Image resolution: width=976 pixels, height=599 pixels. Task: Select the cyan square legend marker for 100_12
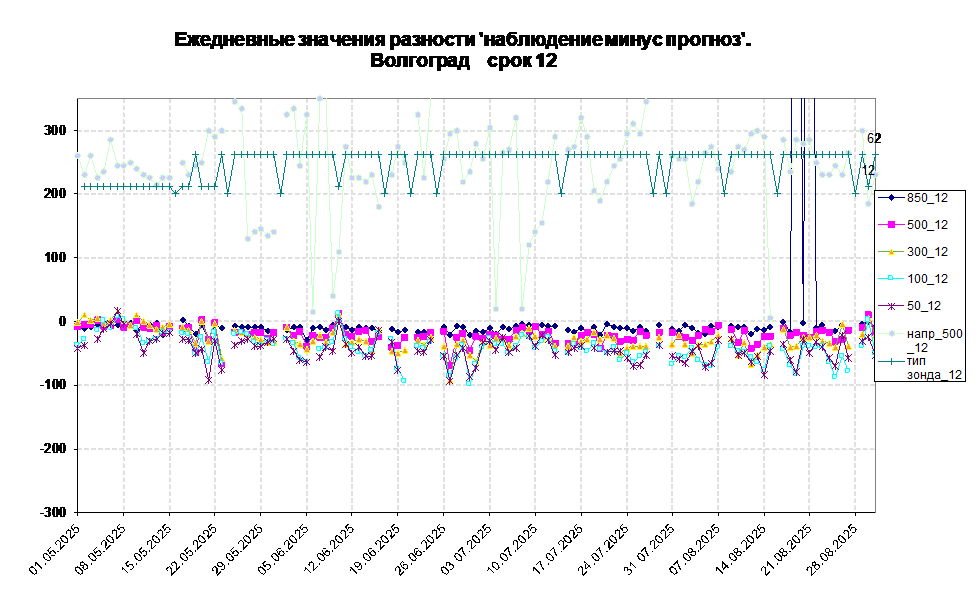coord(890,279)
